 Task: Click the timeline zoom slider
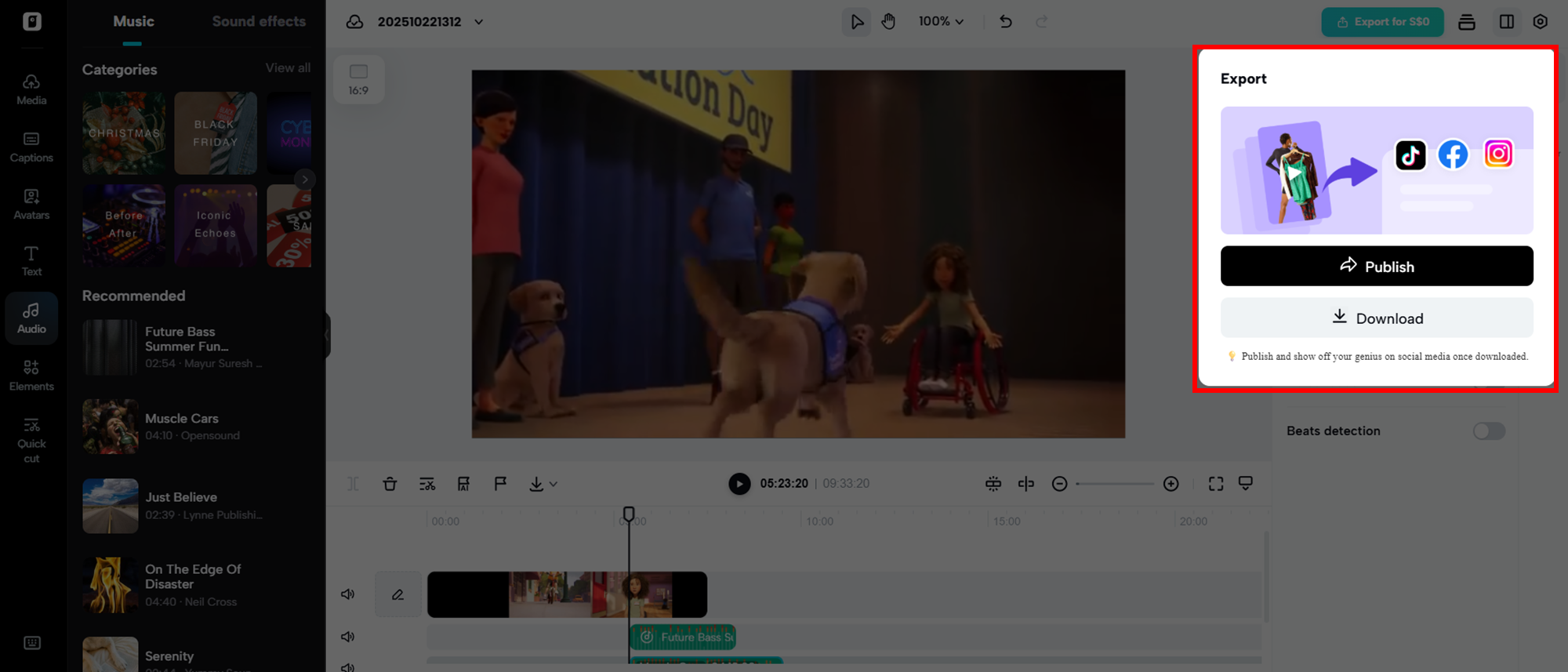(x=1115, y=484)
